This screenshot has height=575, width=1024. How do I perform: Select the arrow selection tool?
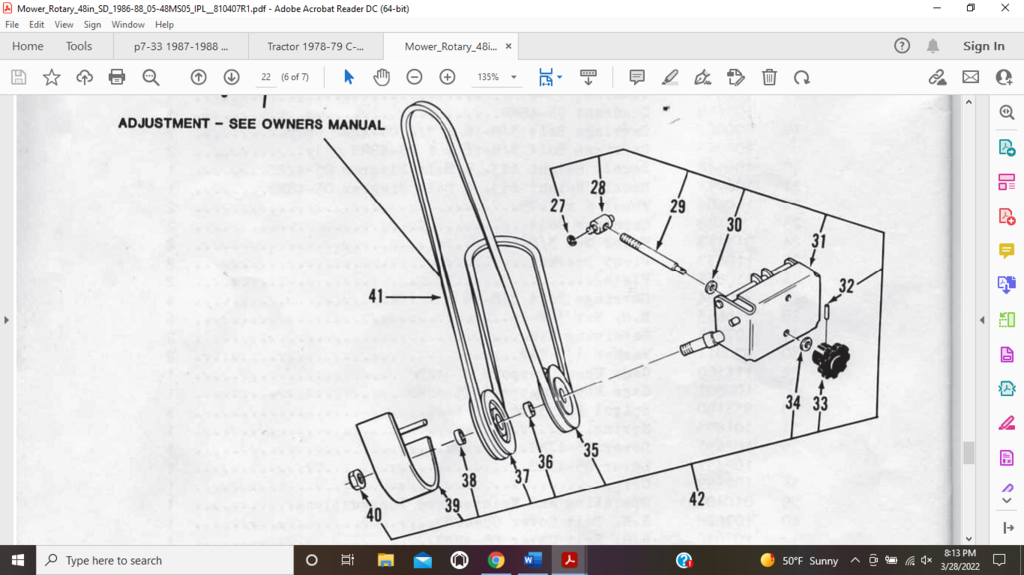tap(349, 77)
